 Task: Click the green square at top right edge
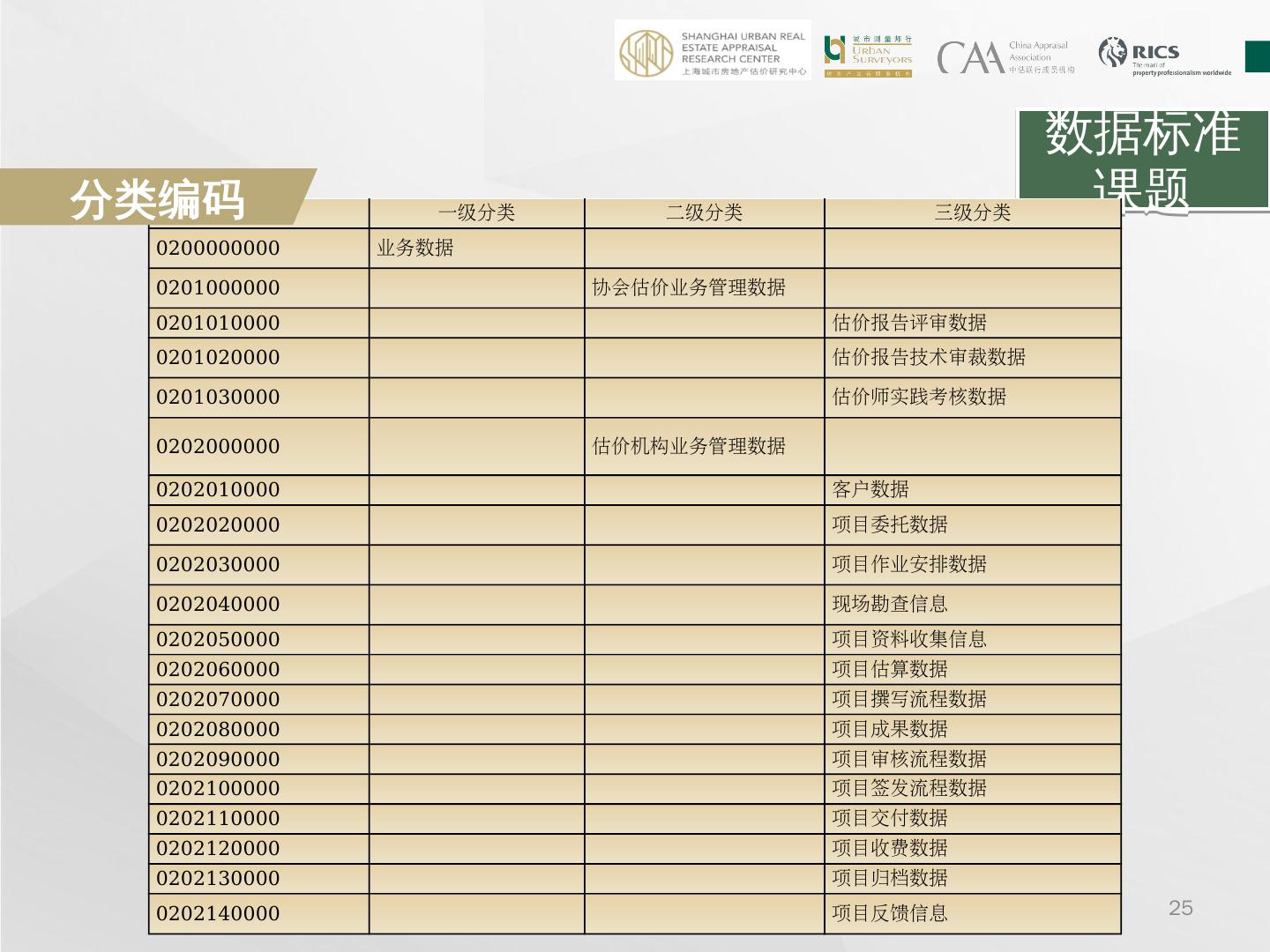tap(1257, 56)
